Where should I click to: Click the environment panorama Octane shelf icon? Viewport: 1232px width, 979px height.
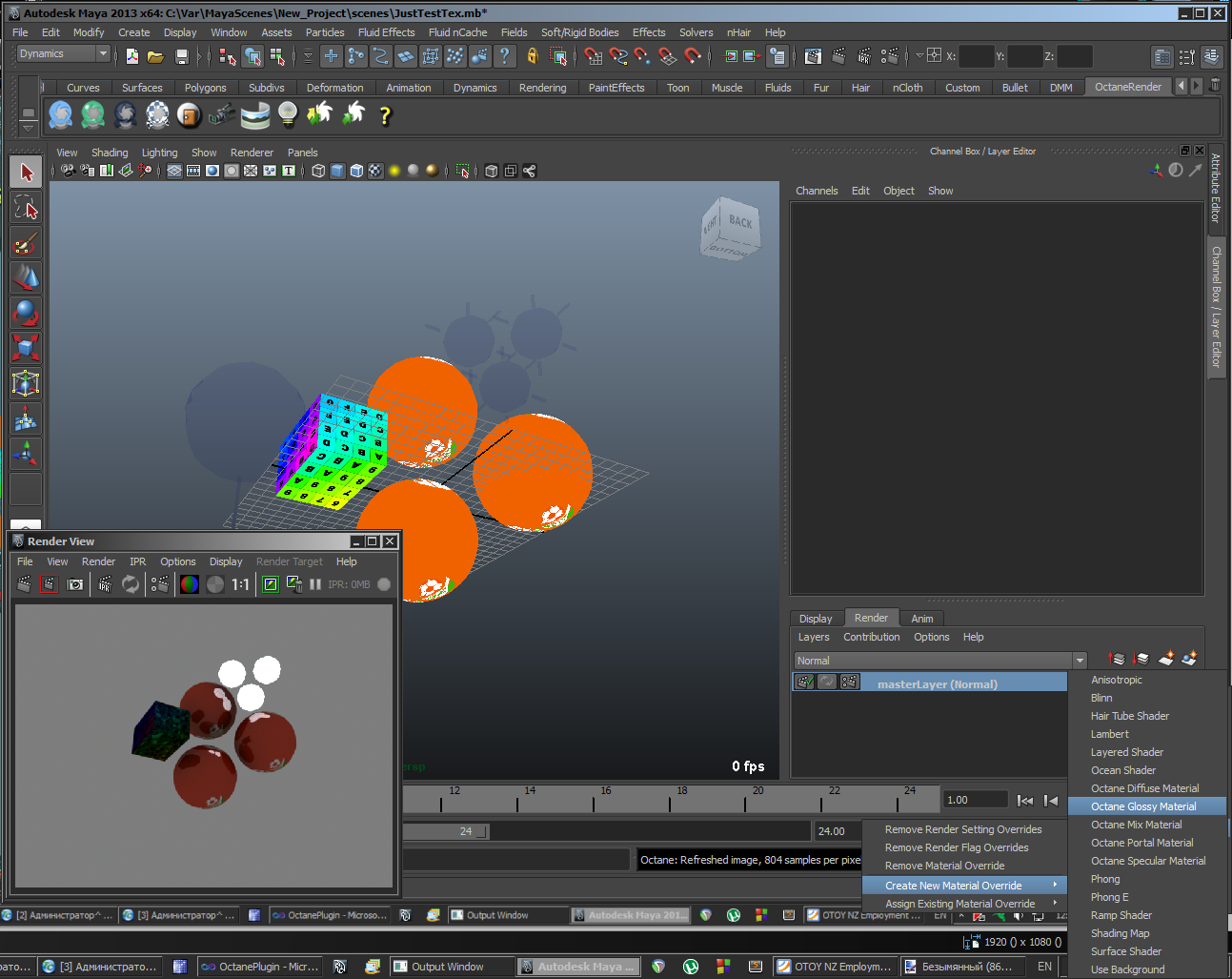255,115
